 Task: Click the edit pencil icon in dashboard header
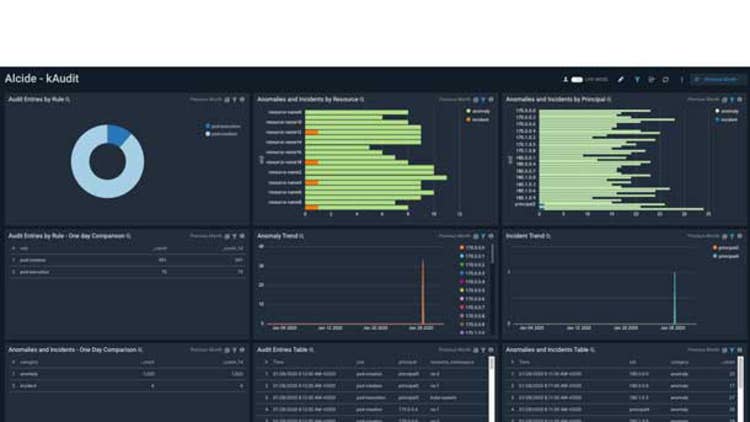click(621, 79)
